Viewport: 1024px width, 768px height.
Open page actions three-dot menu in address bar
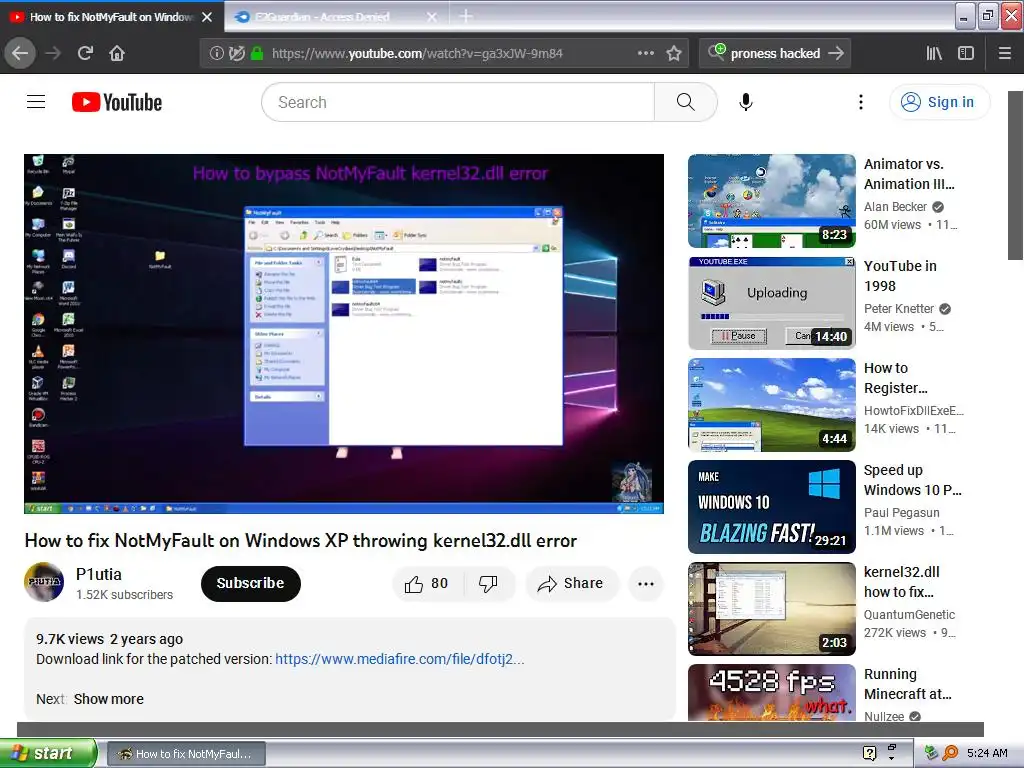pos(645,54)
